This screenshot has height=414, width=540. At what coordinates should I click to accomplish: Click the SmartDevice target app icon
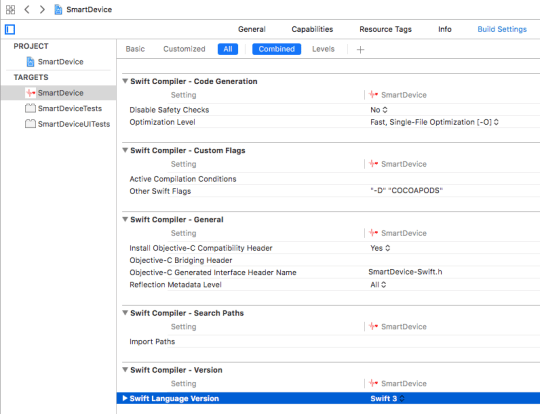coord(31,93)
